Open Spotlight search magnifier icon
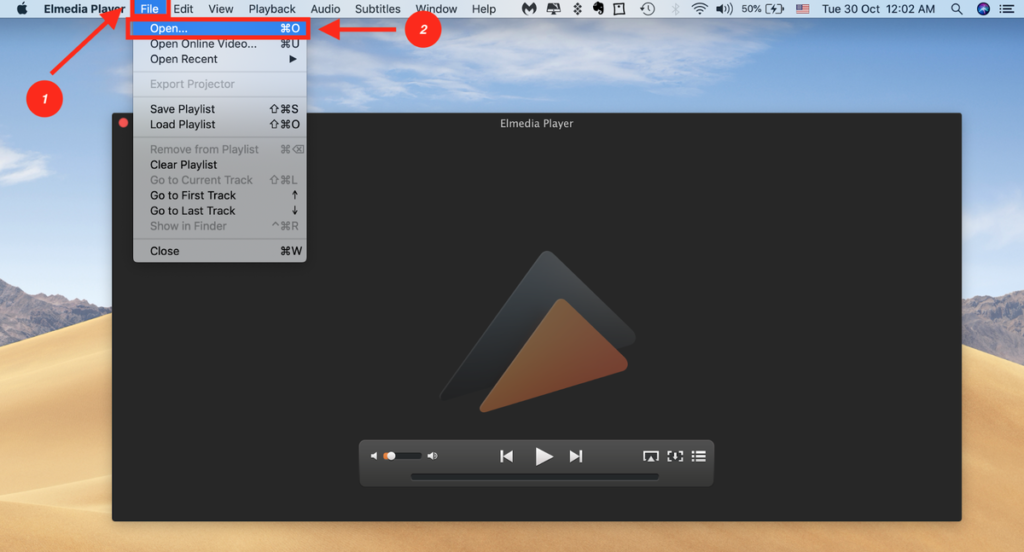The image size is (1024, 552). (x=957, y=8)
